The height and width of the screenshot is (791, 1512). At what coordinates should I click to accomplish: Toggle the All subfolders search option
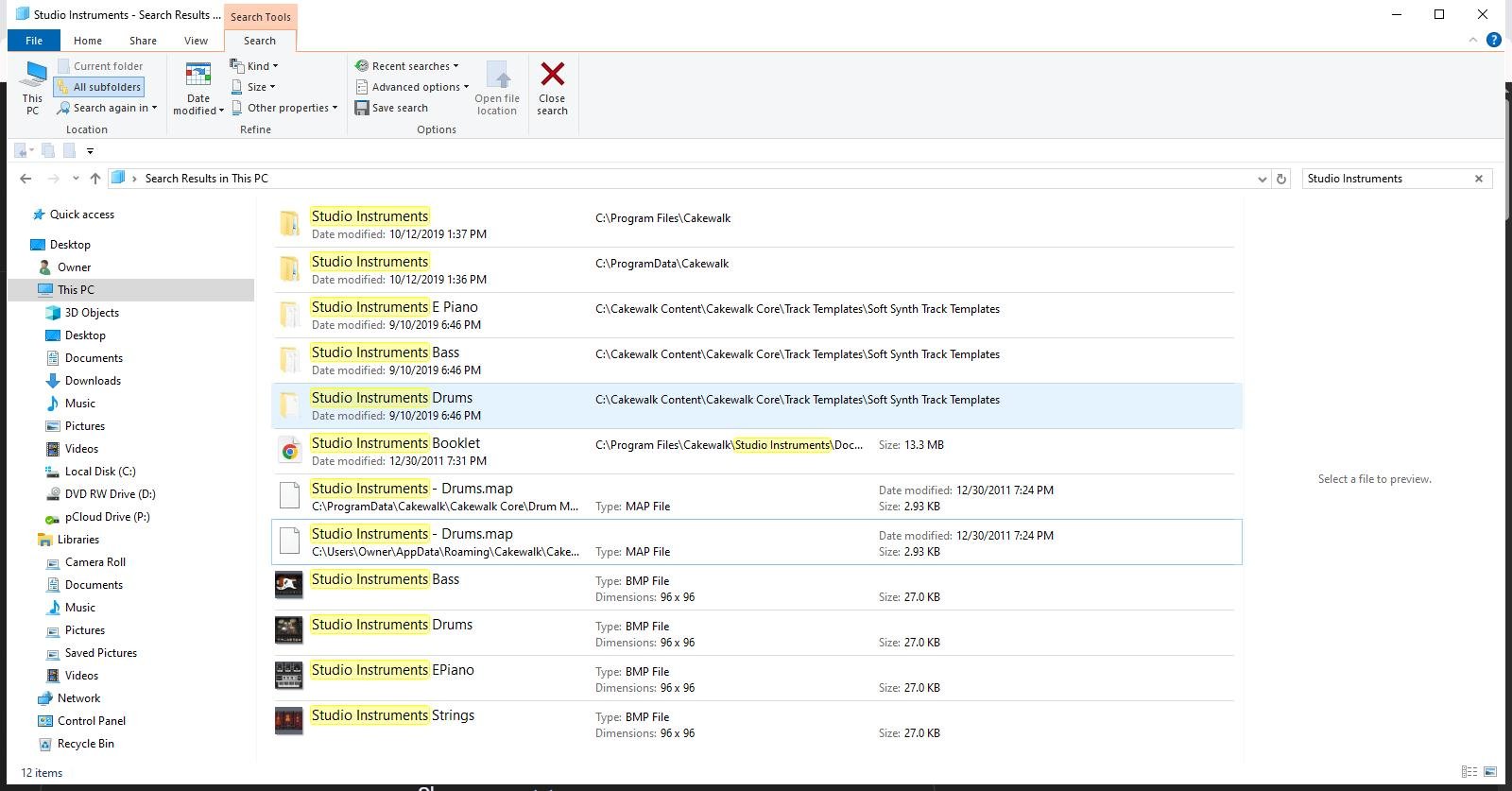click(x=99, y=87)
